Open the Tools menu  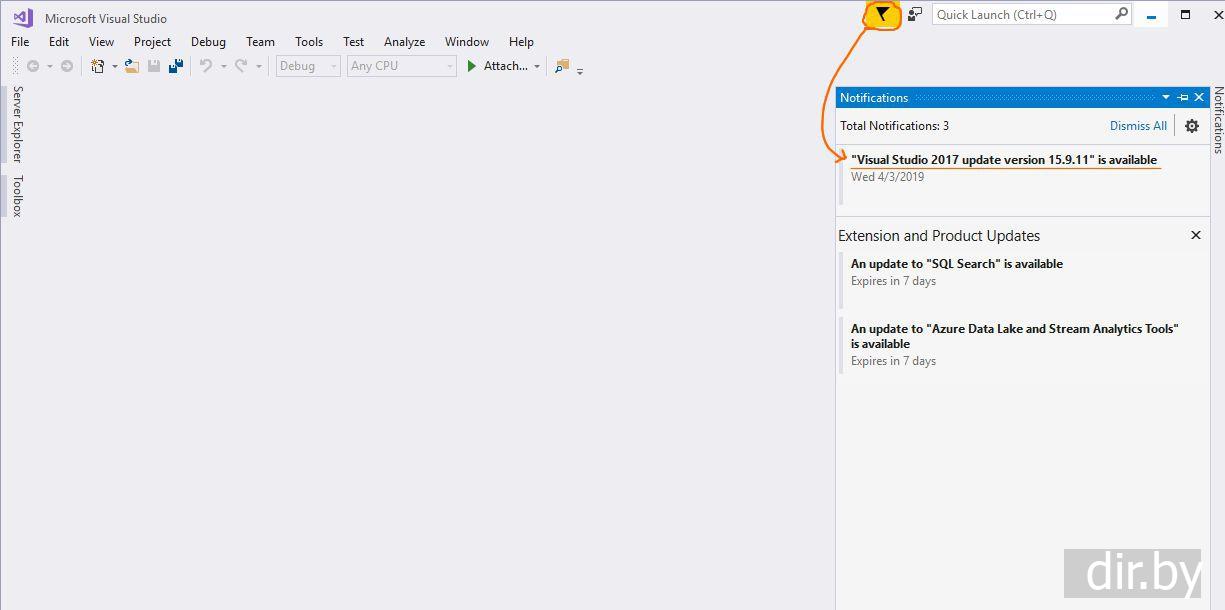[x=309, y=42]
